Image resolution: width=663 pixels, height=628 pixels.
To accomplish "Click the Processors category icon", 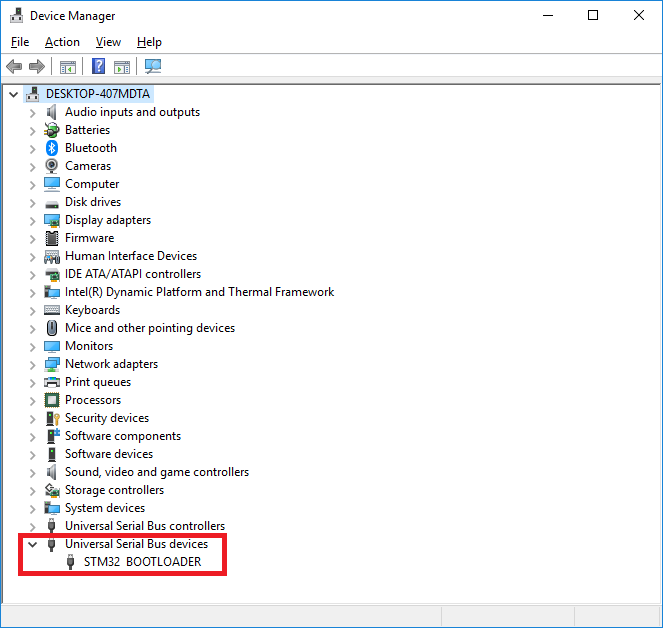I will [52, 400].
